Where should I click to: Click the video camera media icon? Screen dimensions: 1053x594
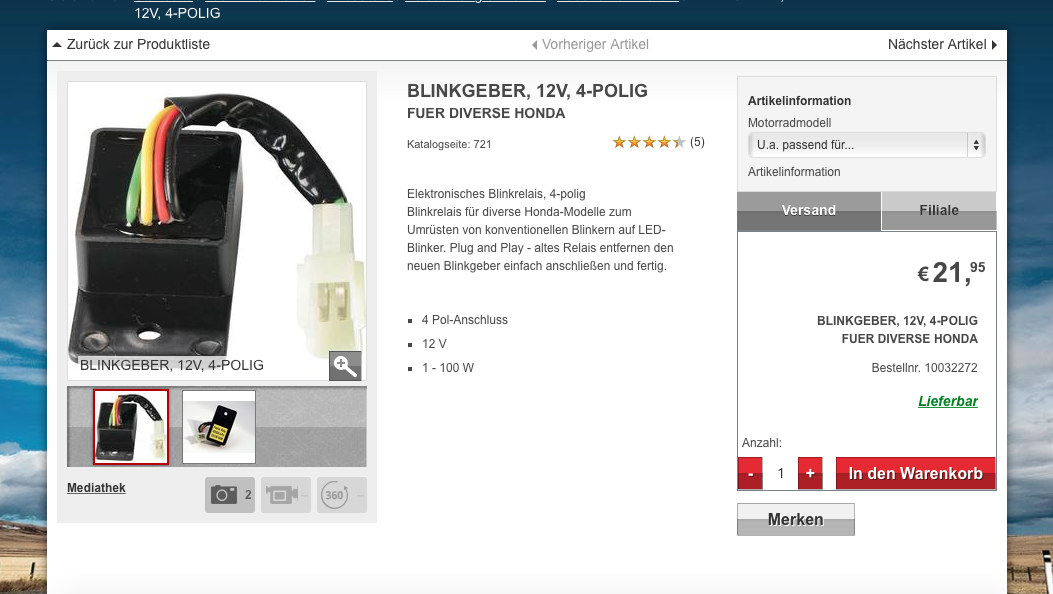click(285, 495)
